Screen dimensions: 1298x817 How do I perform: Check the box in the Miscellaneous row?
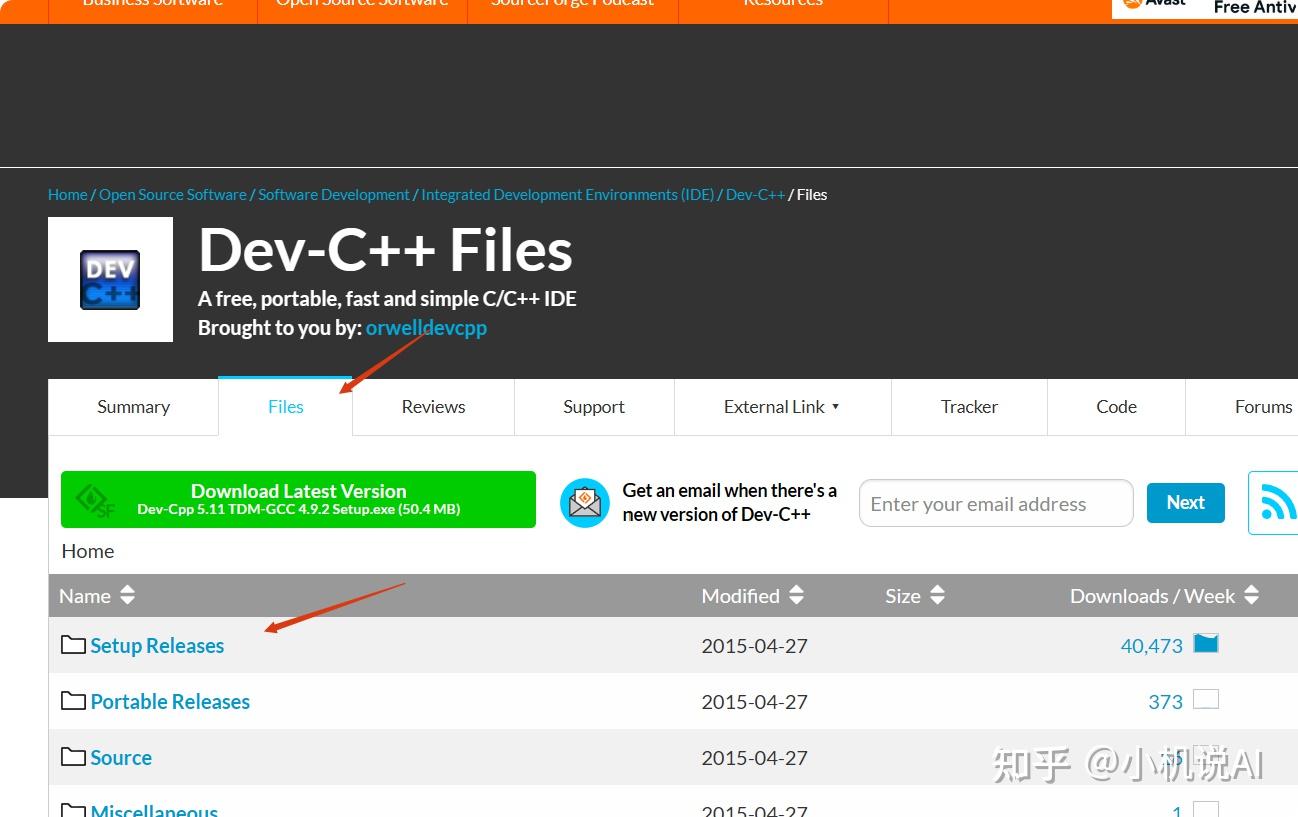(x=1207, y=811)
